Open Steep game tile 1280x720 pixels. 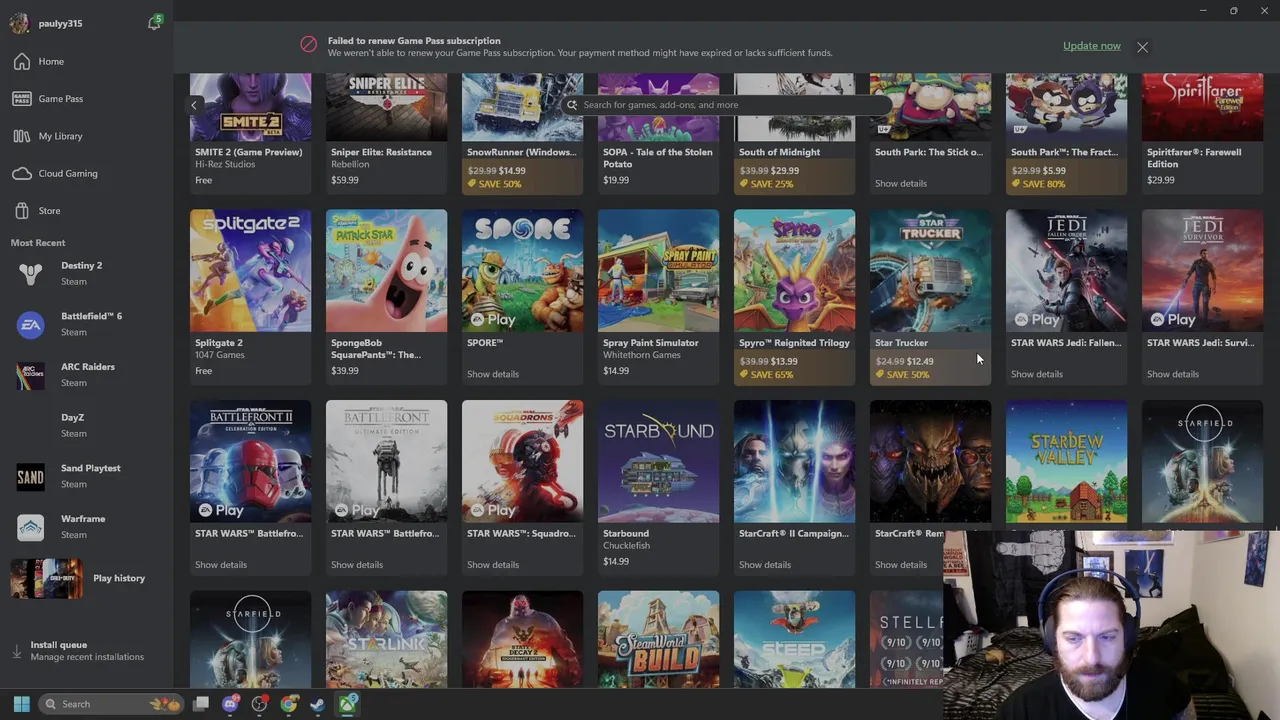coord(794,639)
